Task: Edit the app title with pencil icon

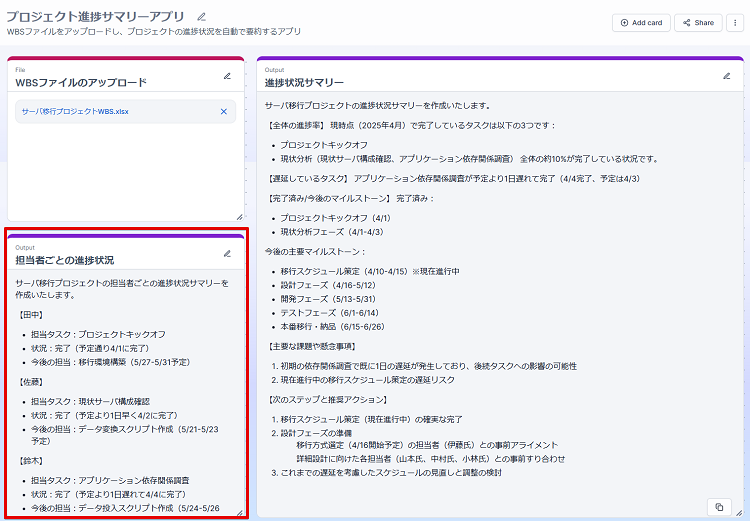Action: click(201, 17)
